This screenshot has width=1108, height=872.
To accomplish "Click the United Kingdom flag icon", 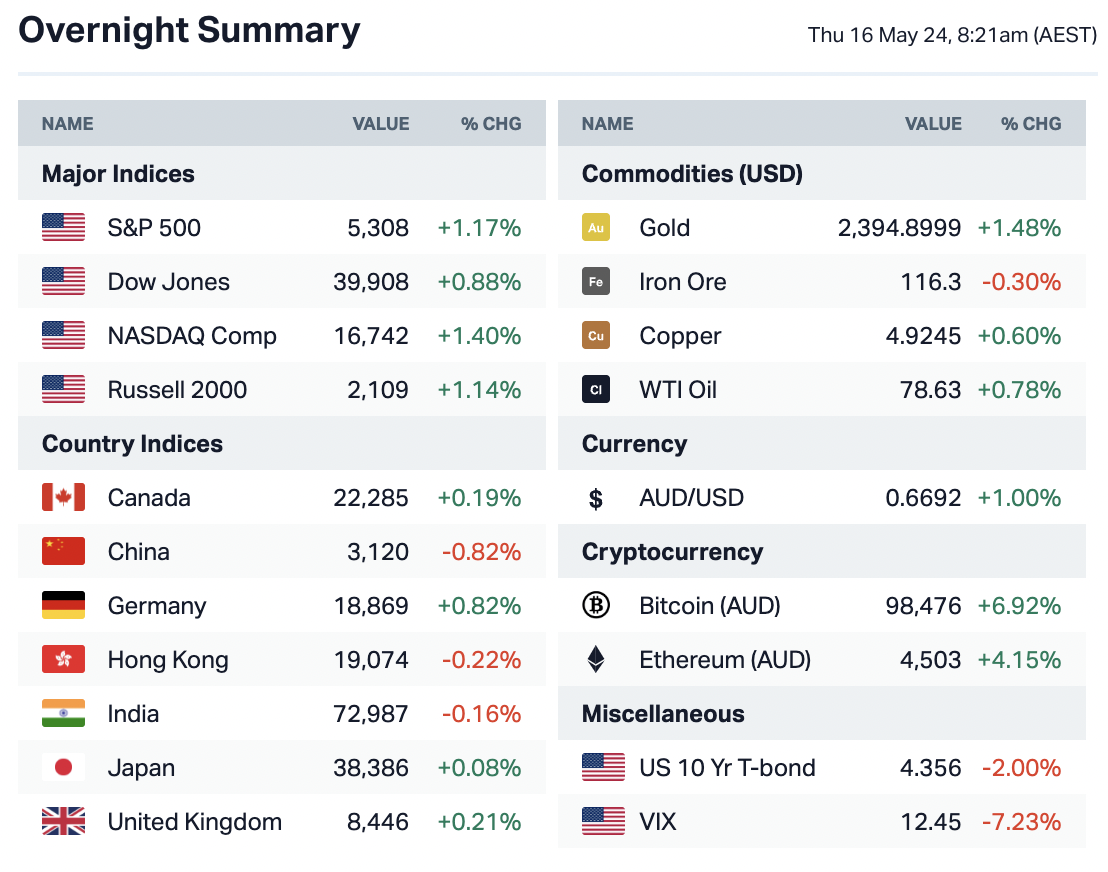I will [63, 822].
